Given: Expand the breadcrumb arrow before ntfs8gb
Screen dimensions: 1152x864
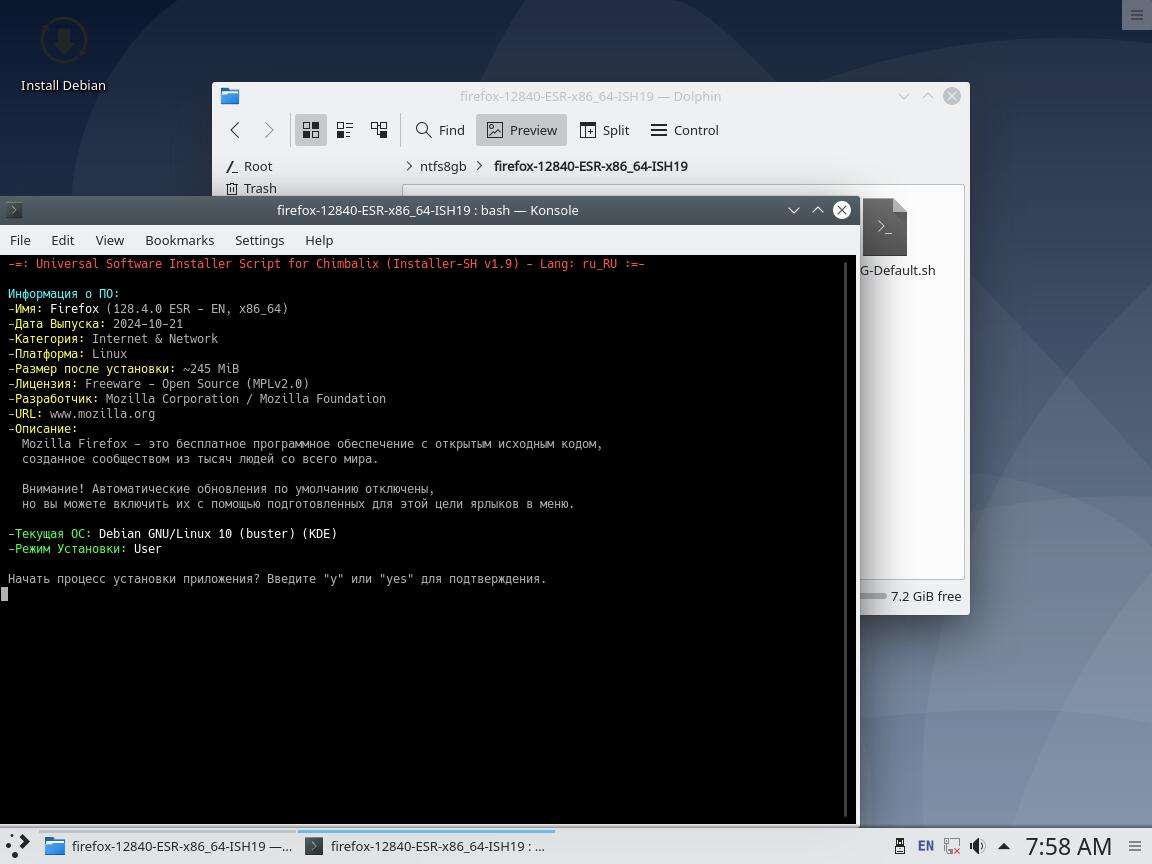Looking at the screenshot, I should coord(409,166).
